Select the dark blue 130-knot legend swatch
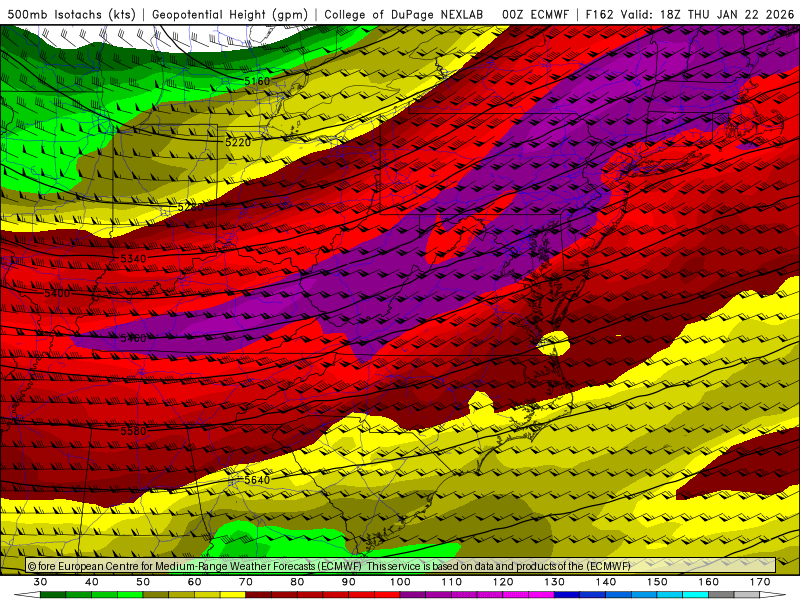The width and height of the screenshot is (800, 600). pyautogui.click(x=567, y=595)
